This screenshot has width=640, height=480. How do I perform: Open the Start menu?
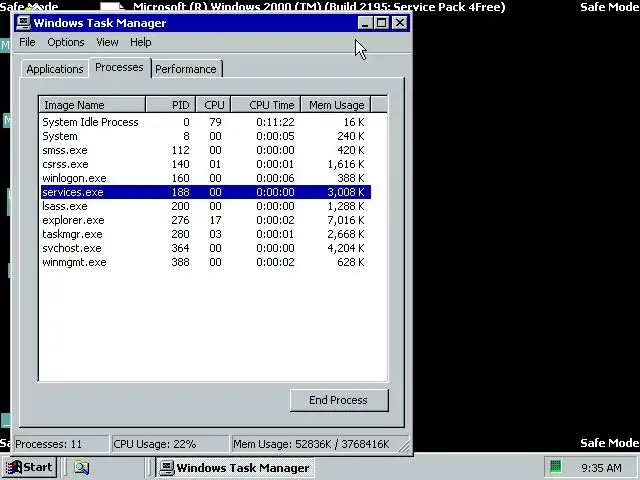(x=29, y=467)
